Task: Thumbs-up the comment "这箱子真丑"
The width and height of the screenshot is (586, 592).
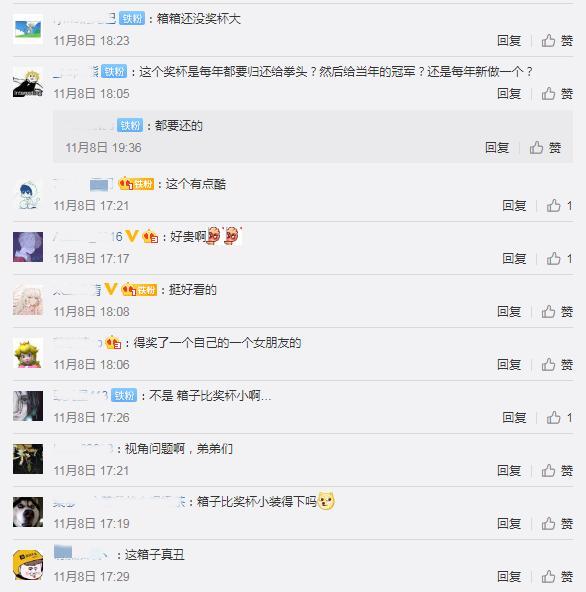Action: pos(557,577)
